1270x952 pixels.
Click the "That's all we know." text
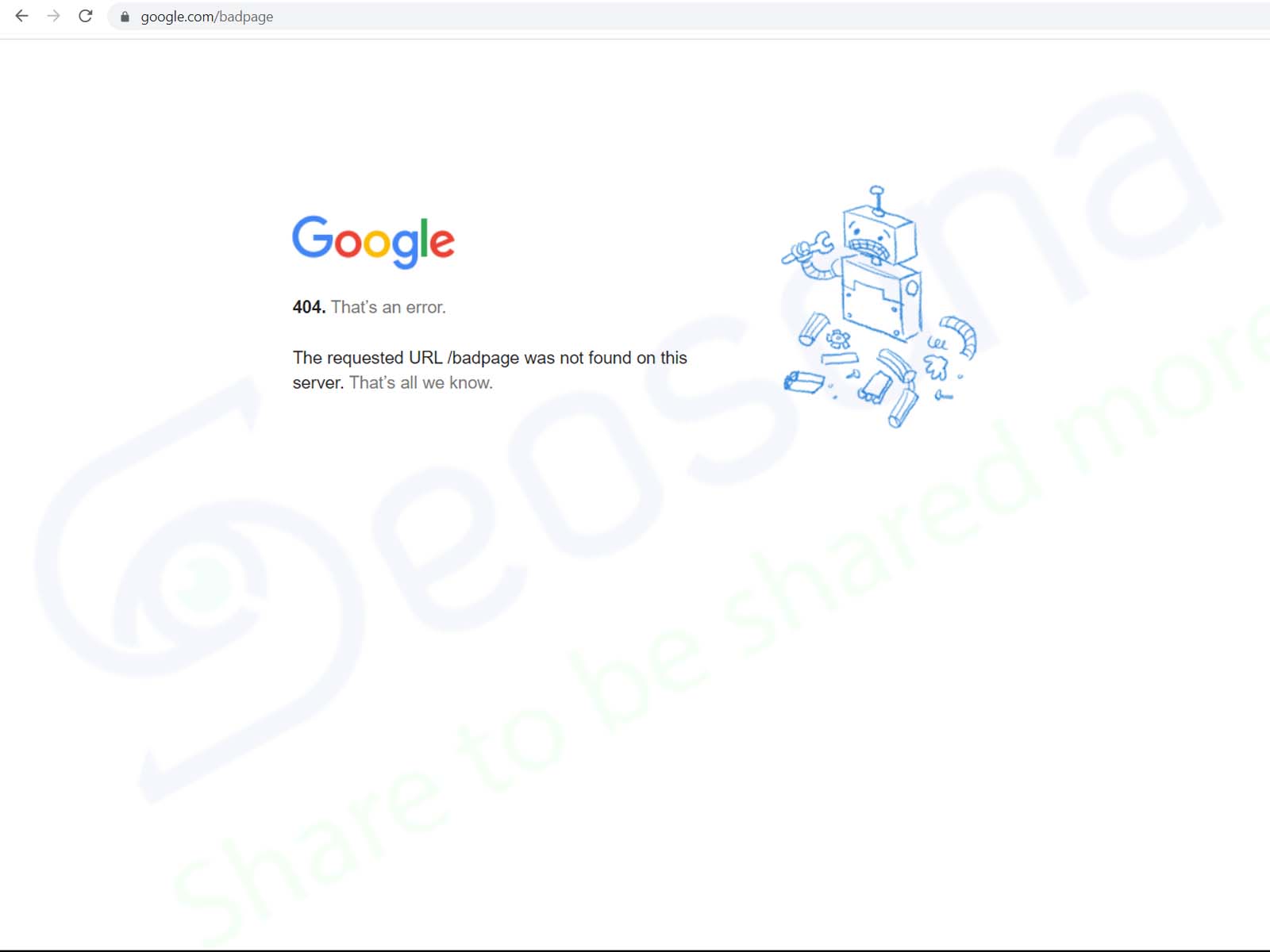(x=421, y=382)
